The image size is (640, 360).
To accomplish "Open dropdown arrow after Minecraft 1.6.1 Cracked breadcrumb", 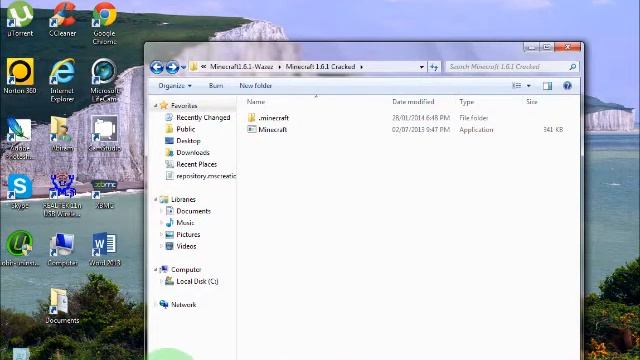I will point(361,67).
